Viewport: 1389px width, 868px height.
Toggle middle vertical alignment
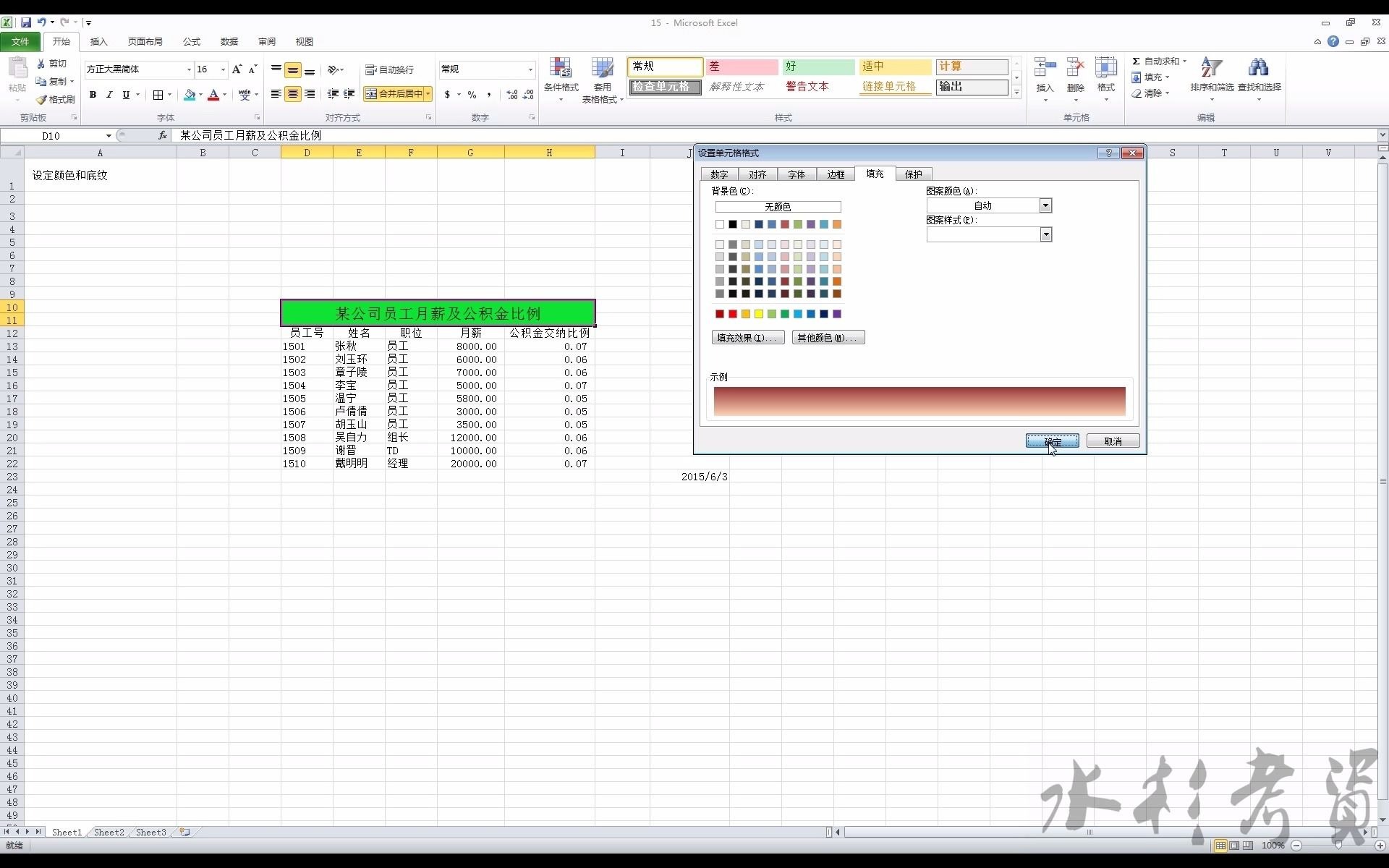[293, 70]
